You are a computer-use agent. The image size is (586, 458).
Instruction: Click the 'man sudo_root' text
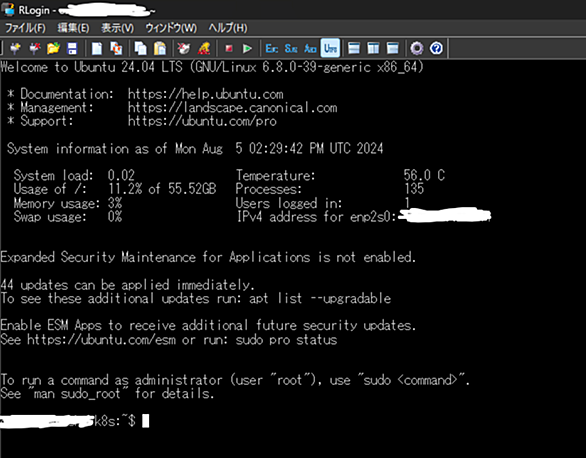click(x=77, y=393)
